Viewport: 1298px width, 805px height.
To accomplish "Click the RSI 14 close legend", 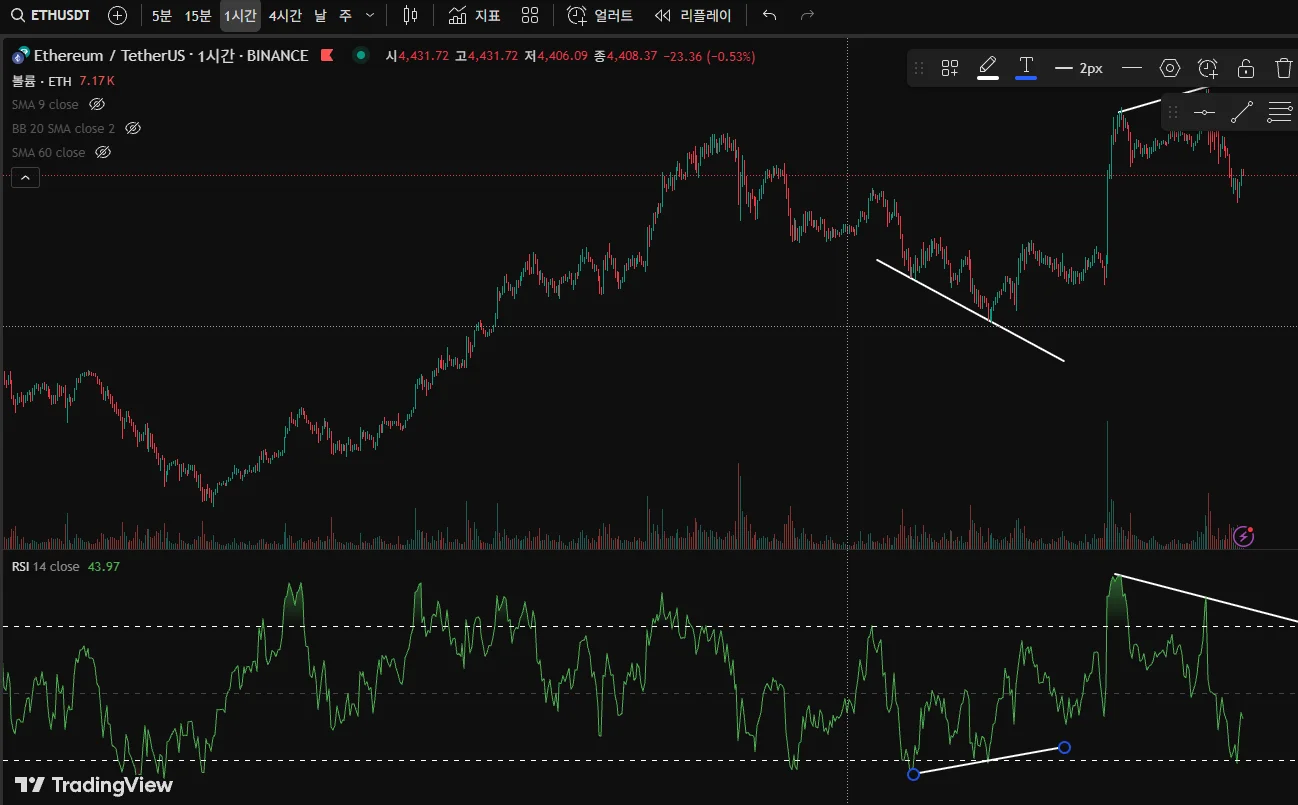I will click(x=46, y=567).
